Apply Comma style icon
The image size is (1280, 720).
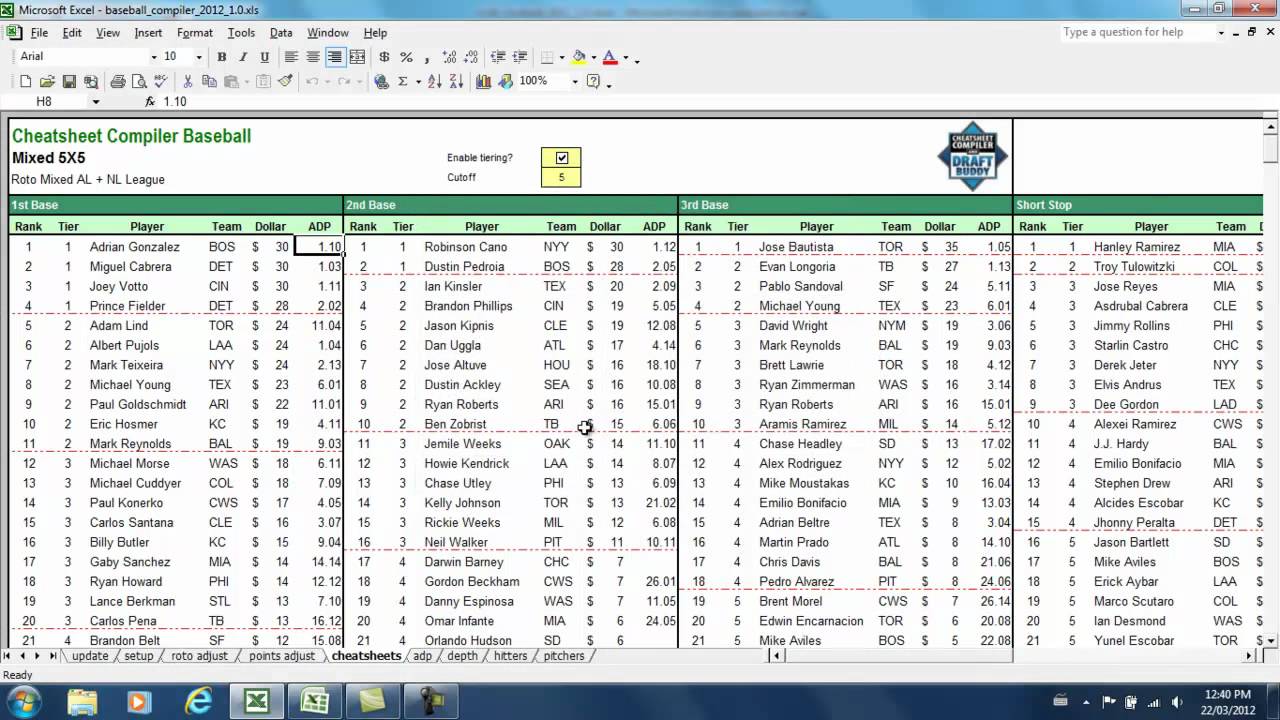point(427,57)
